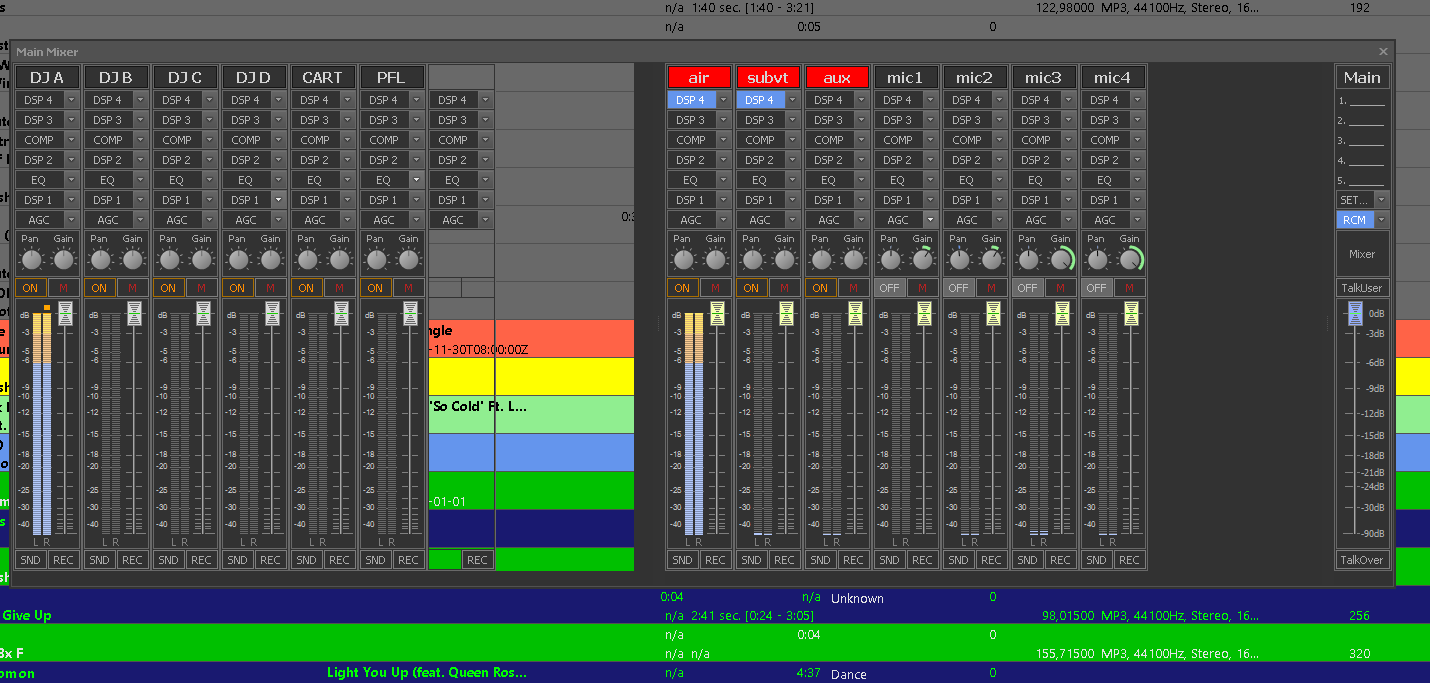Click the Pan knob on mic1 channel
The width and height of the screenshot is (1430, 683).
tap(890, 260)
